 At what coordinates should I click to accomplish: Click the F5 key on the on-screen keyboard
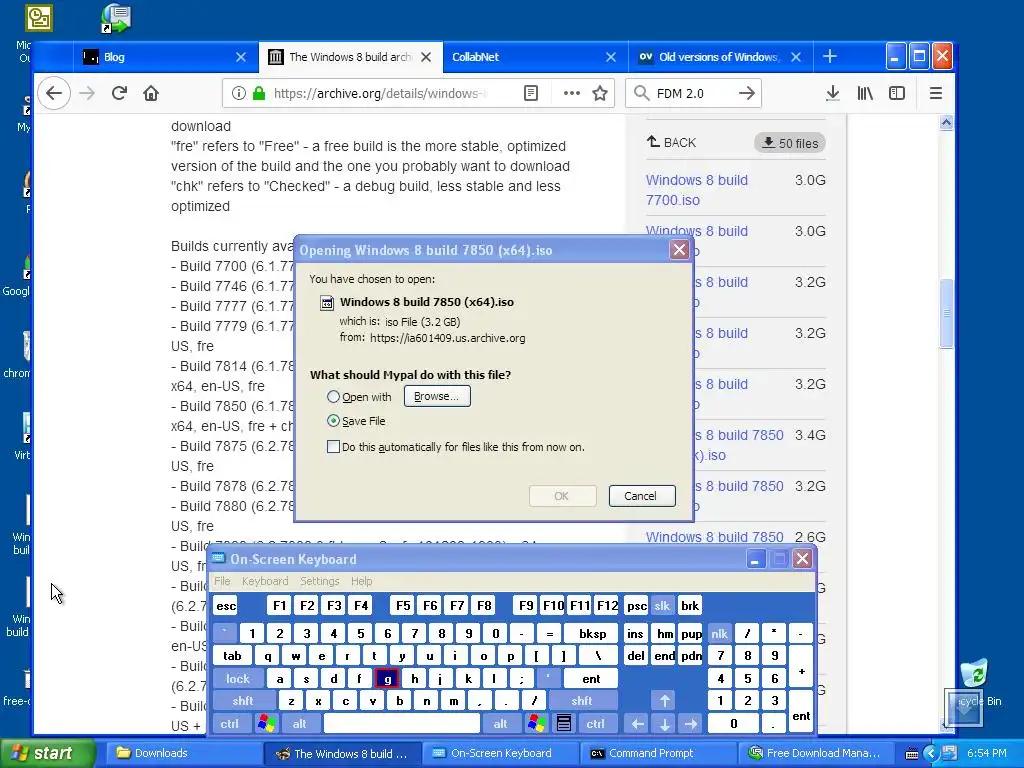tap(403, 606)
